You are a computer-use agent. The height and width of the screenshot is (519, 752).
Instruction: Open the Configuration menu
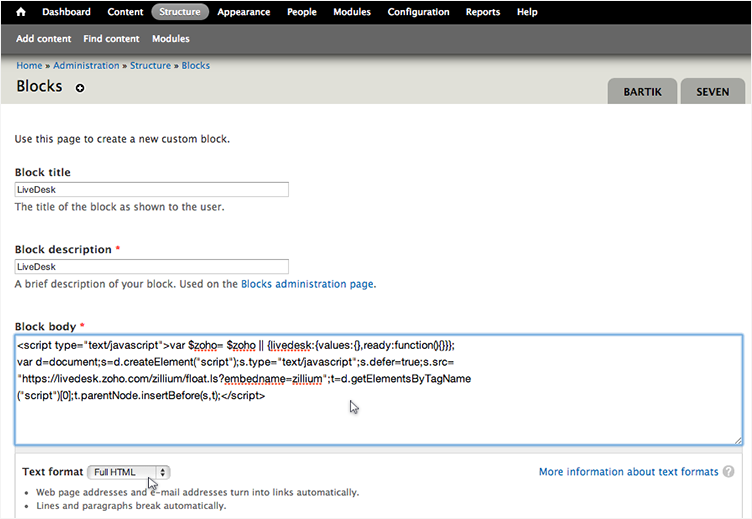point(418,12)
